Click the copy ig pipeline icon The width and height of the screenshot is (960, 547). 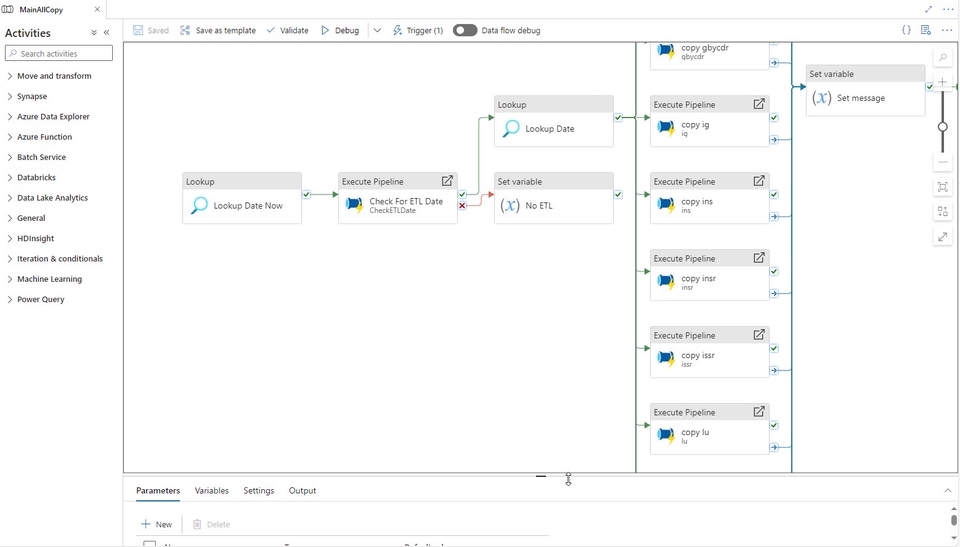[x=666, y=128]
